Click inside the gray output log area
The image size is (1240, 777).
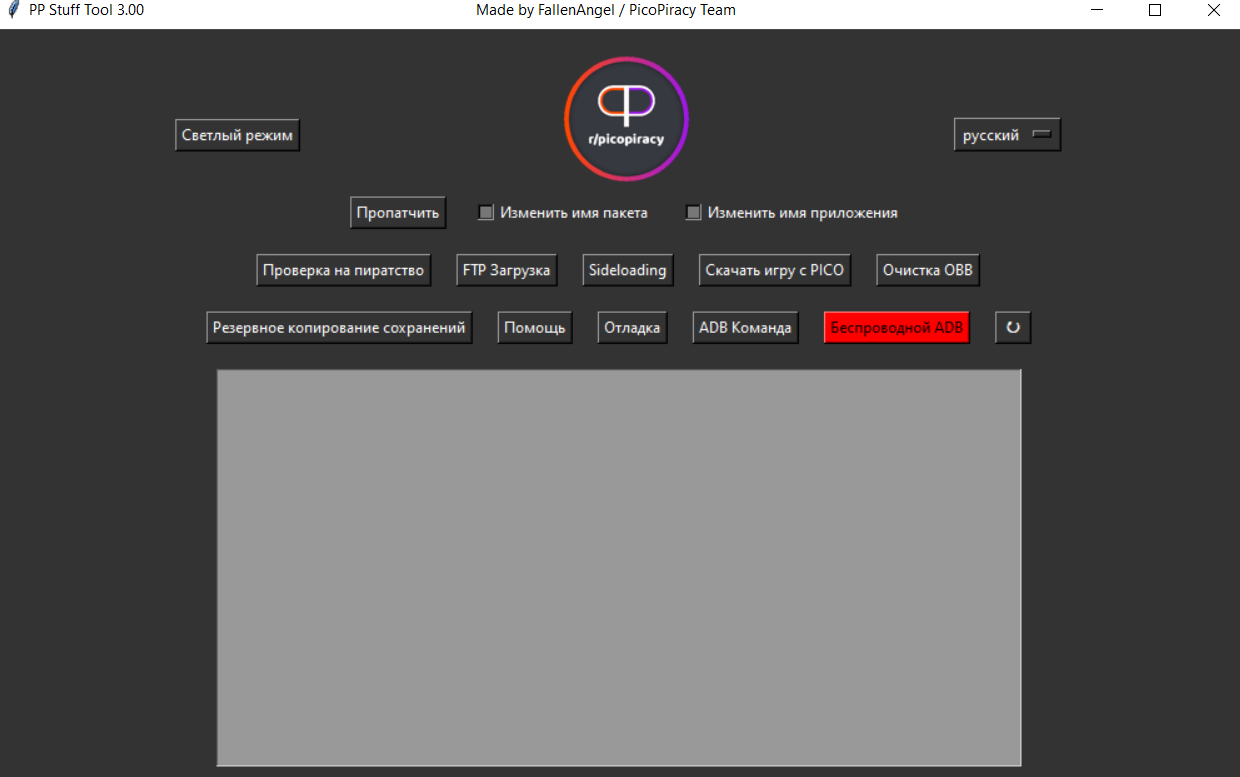[x=619, y=568]
